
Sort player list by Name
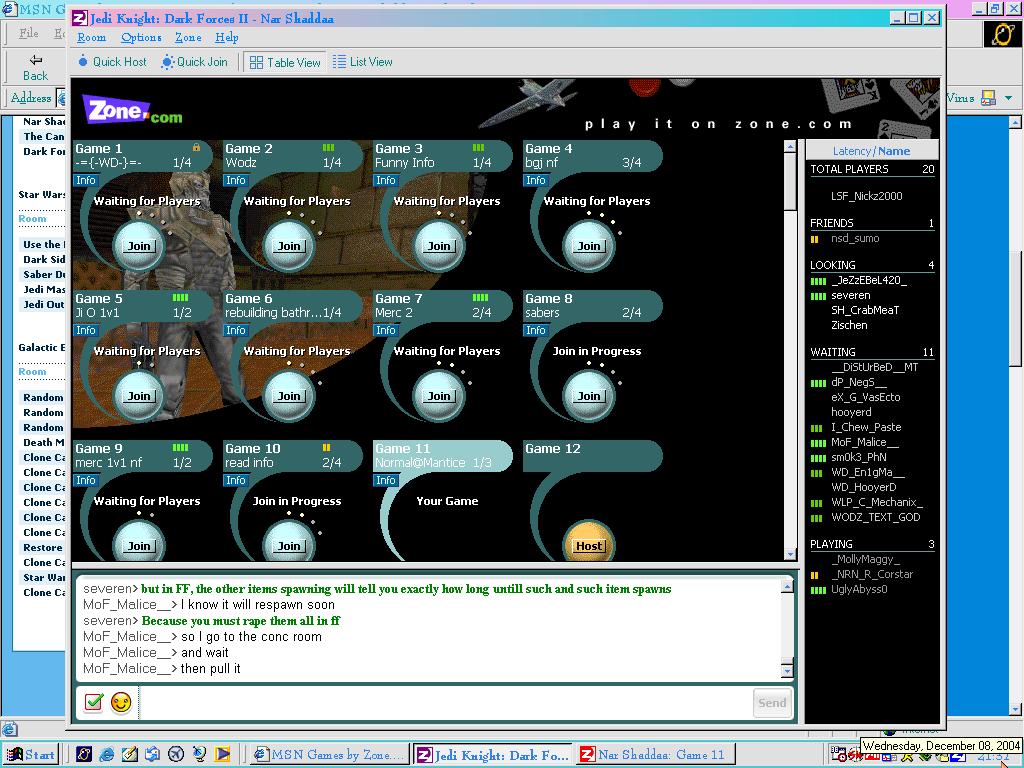point(893,151)
